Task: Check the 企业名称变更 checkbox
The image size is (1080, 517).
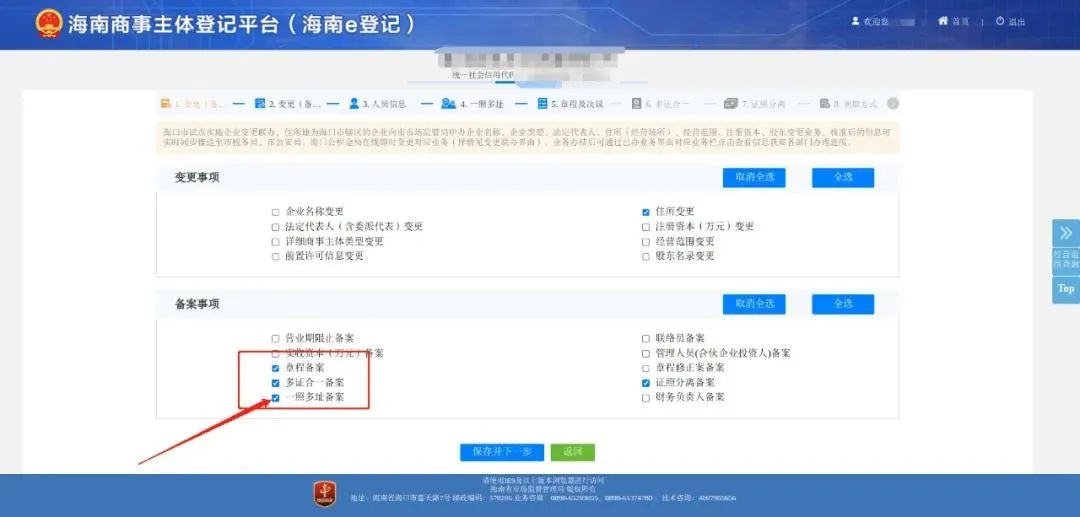Action: pos(276,212)
